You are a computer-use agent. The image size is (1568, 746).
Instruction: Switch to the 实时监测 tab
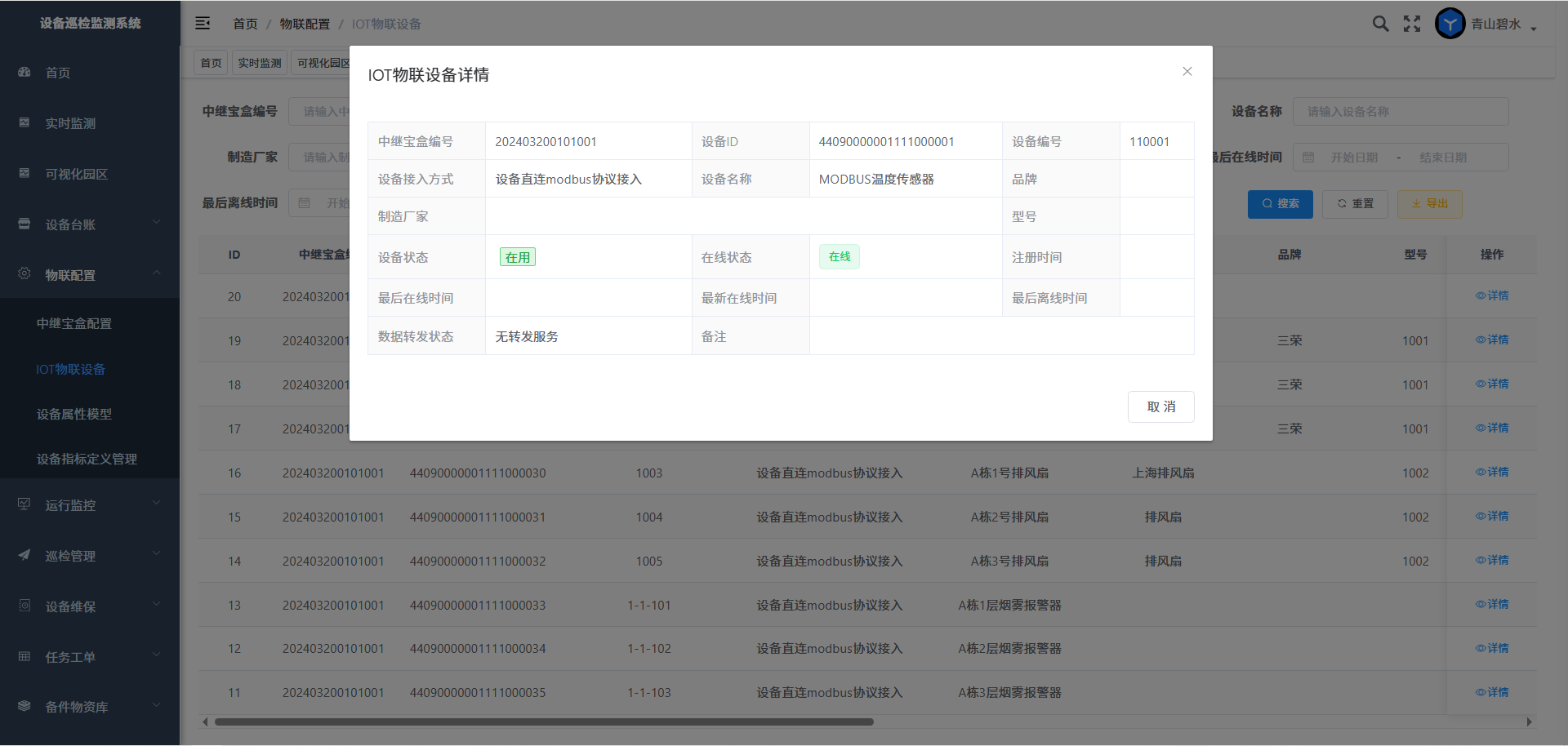pos(259,63)
